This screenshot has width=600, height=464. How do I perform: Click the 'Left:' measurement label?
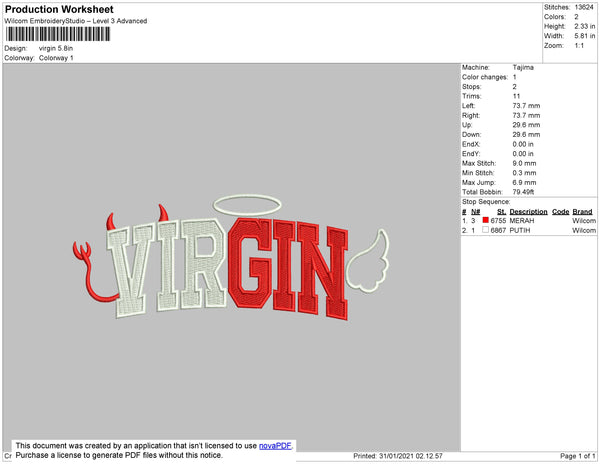[x=468, y=106]
